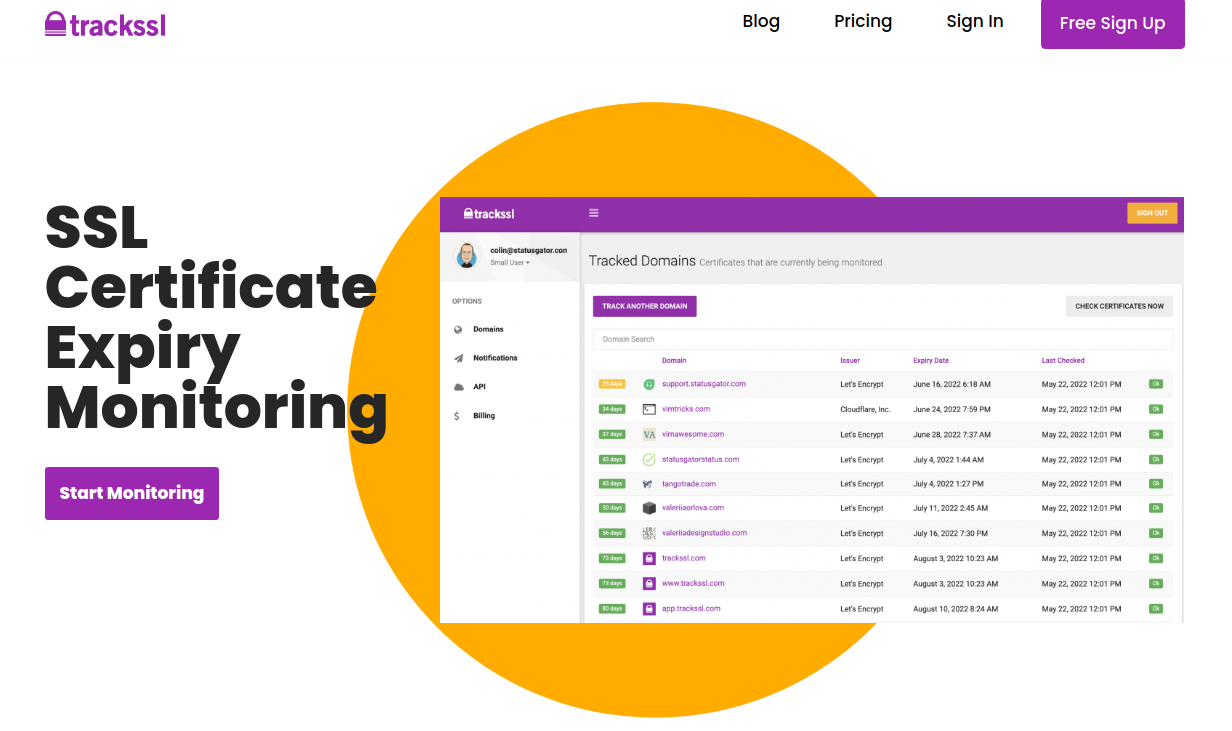Click the Start Monitoring button
1232x731 pixels.
tap(132, 493)
